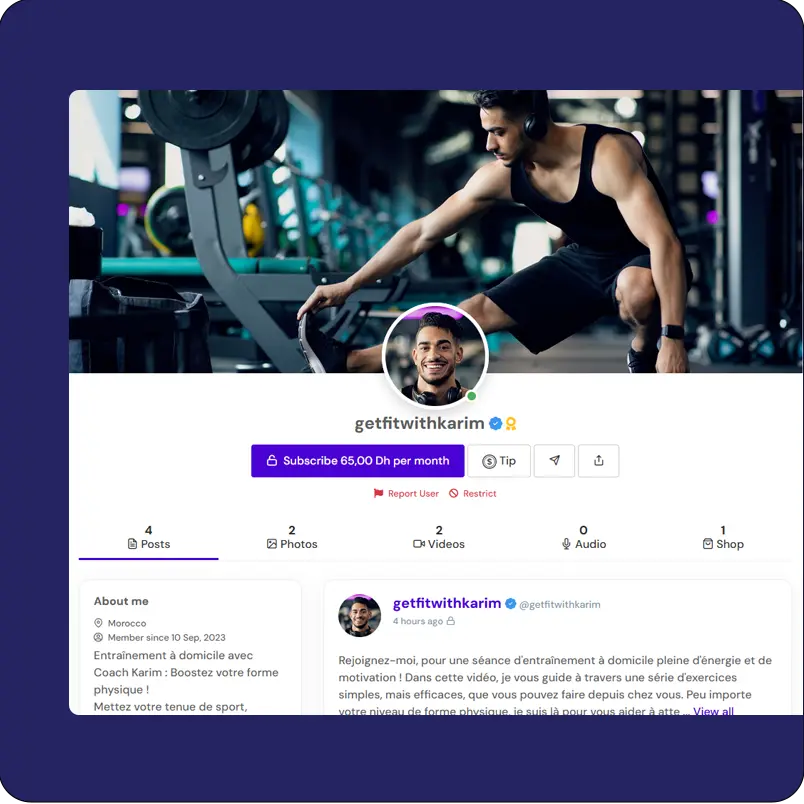
Task: Open the Tip button with dollar icon
Action: (499, 460)
